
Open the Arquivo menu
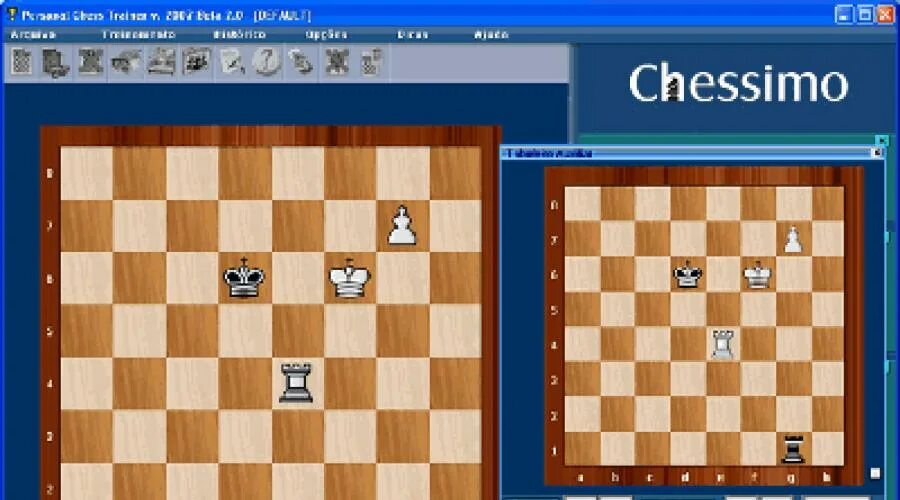(x=33, y=34)
